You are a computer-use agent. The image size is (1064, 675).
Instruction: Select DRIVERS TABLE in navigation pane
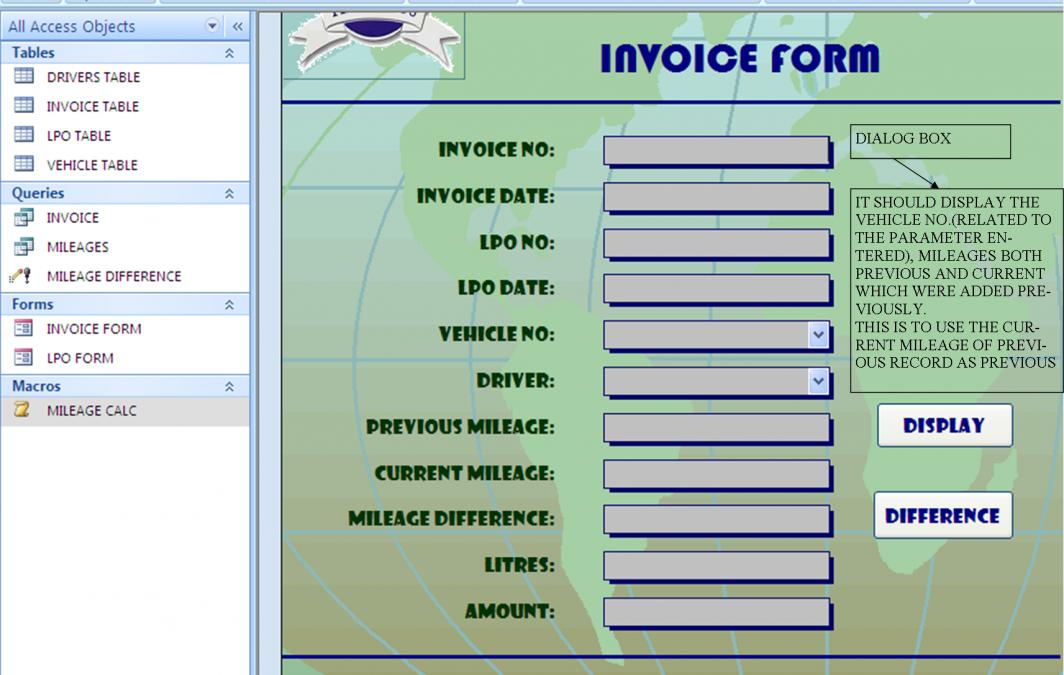click(125, 77)
